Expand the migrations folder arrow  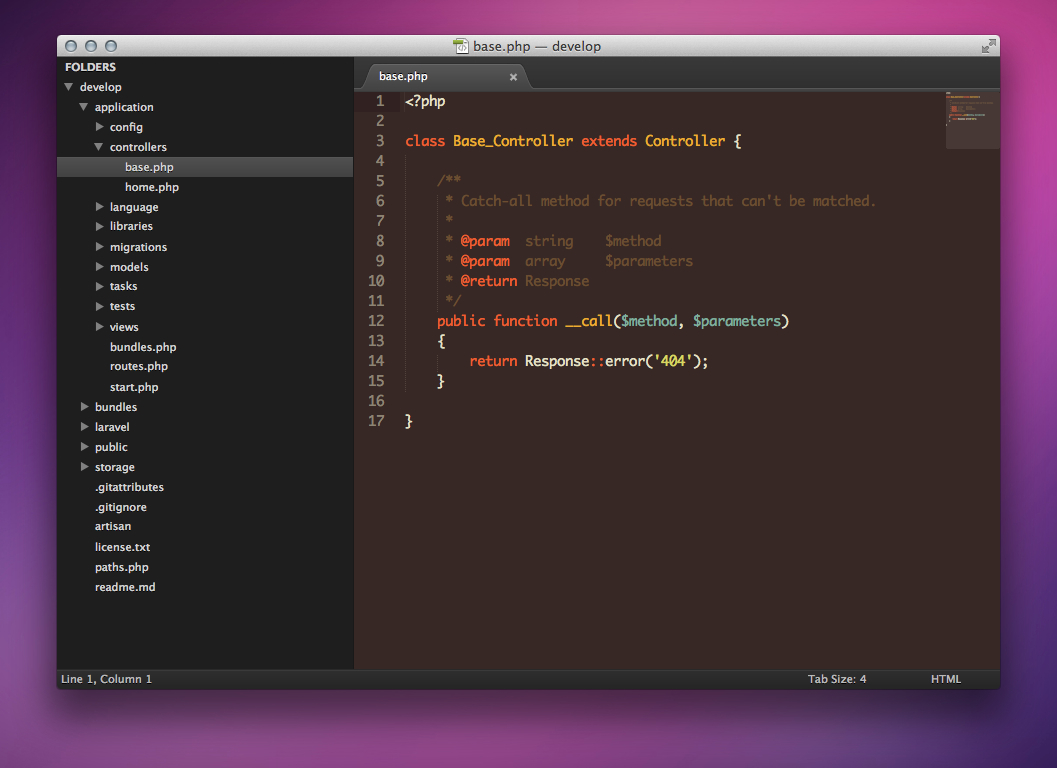tap(100, 247)
